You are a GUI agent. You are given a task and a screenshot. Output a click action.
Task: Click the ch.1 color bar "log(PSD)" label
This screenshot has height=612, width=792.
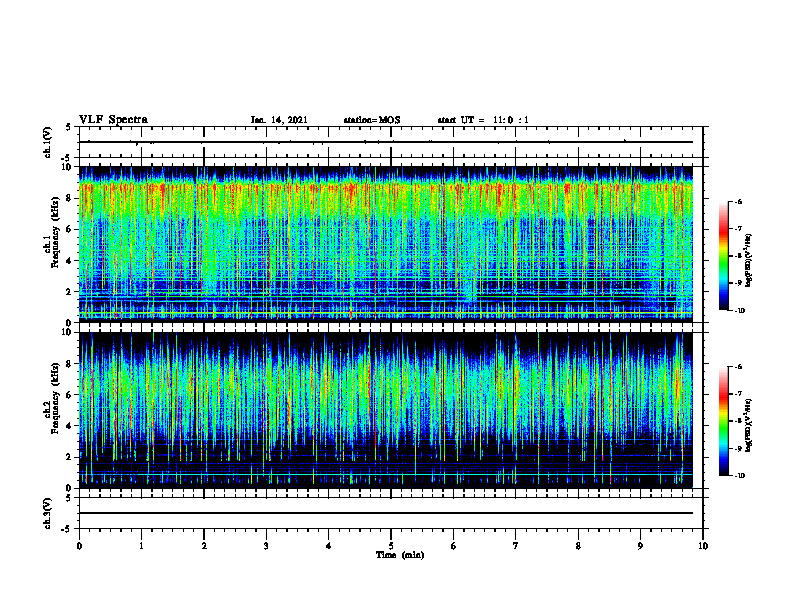[749, 260]
